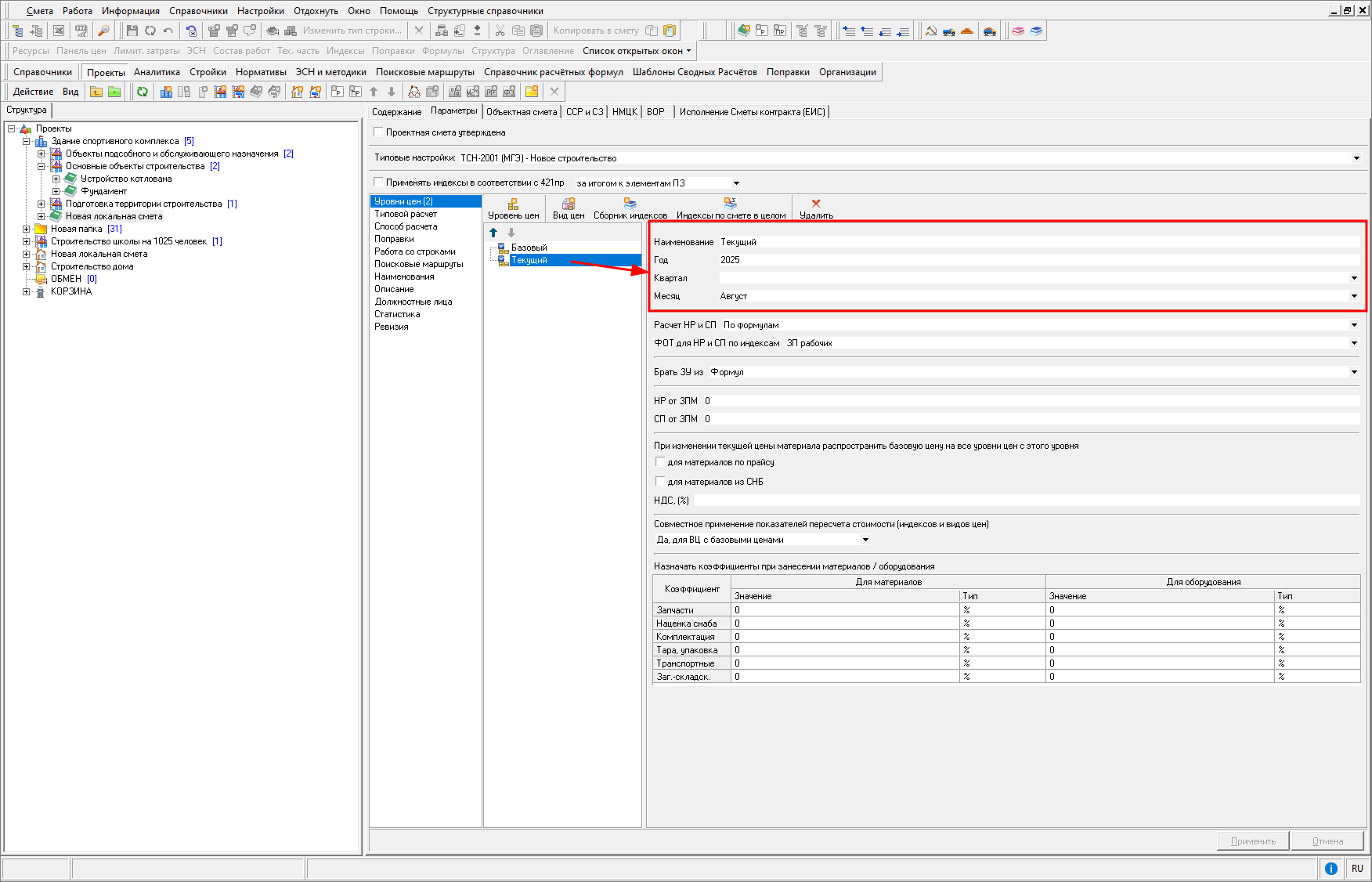
Task: Click the 'Вид цен' price type icon
Action: click(569, 204)
